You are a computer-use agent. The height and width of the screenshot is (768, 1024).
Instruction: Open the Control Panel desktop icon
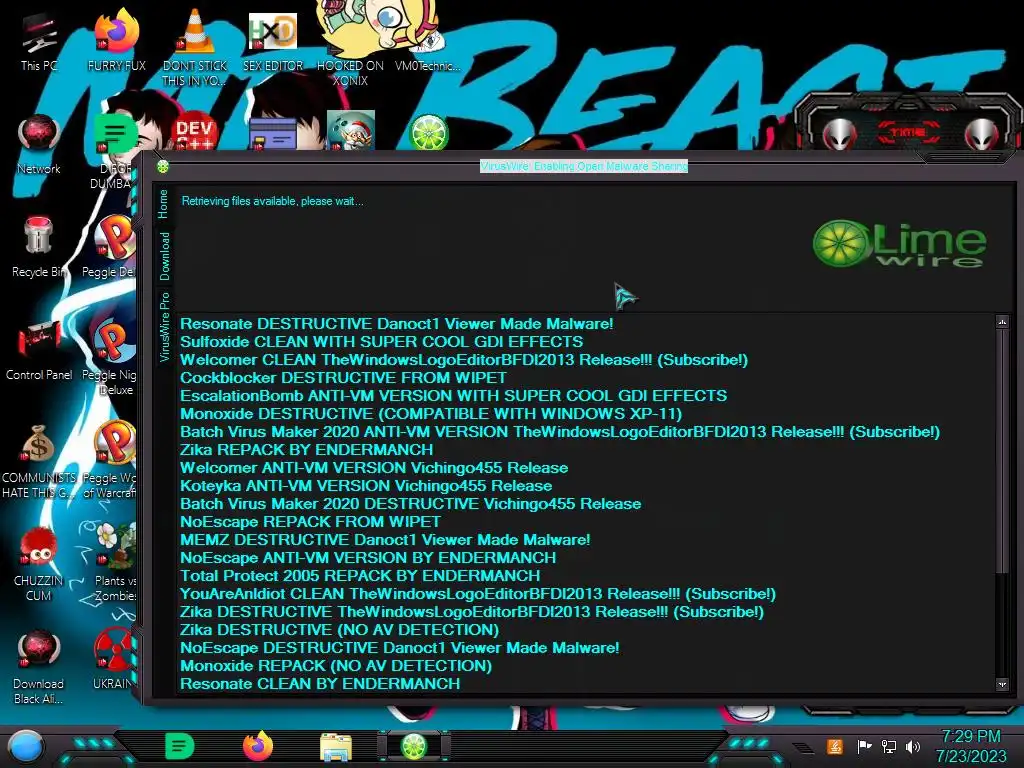tap(39, 351)
